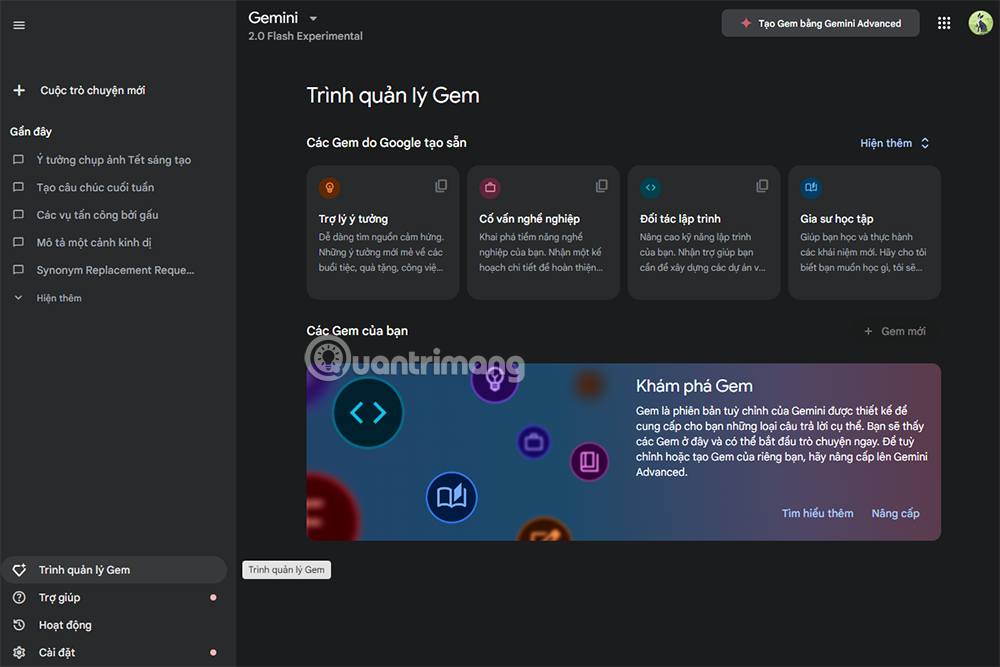Click the gem heart icon in the sidebar
Viewport: 1000px width, 667px height.
coord(20,570)
